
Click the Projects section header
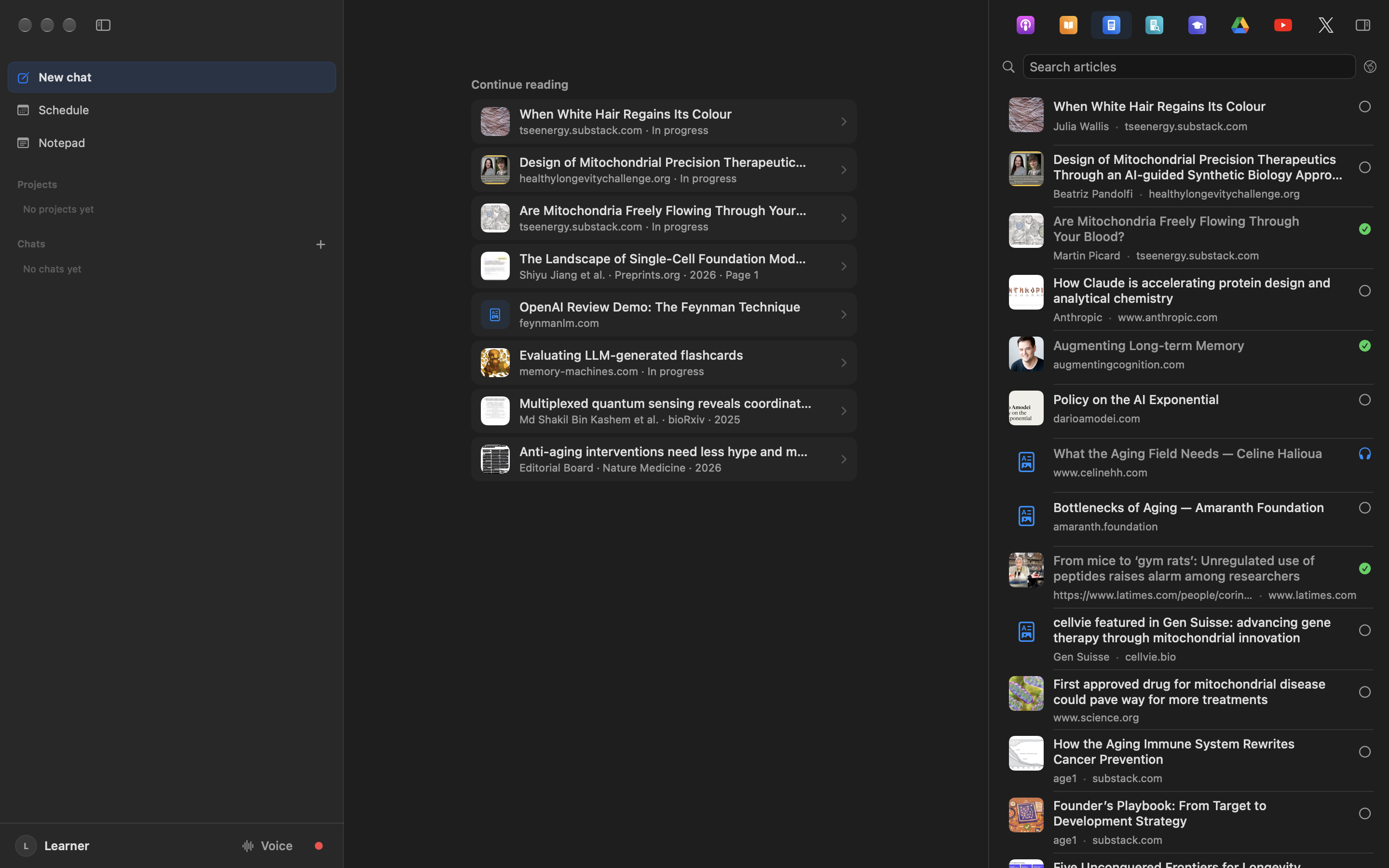(37, 185)
